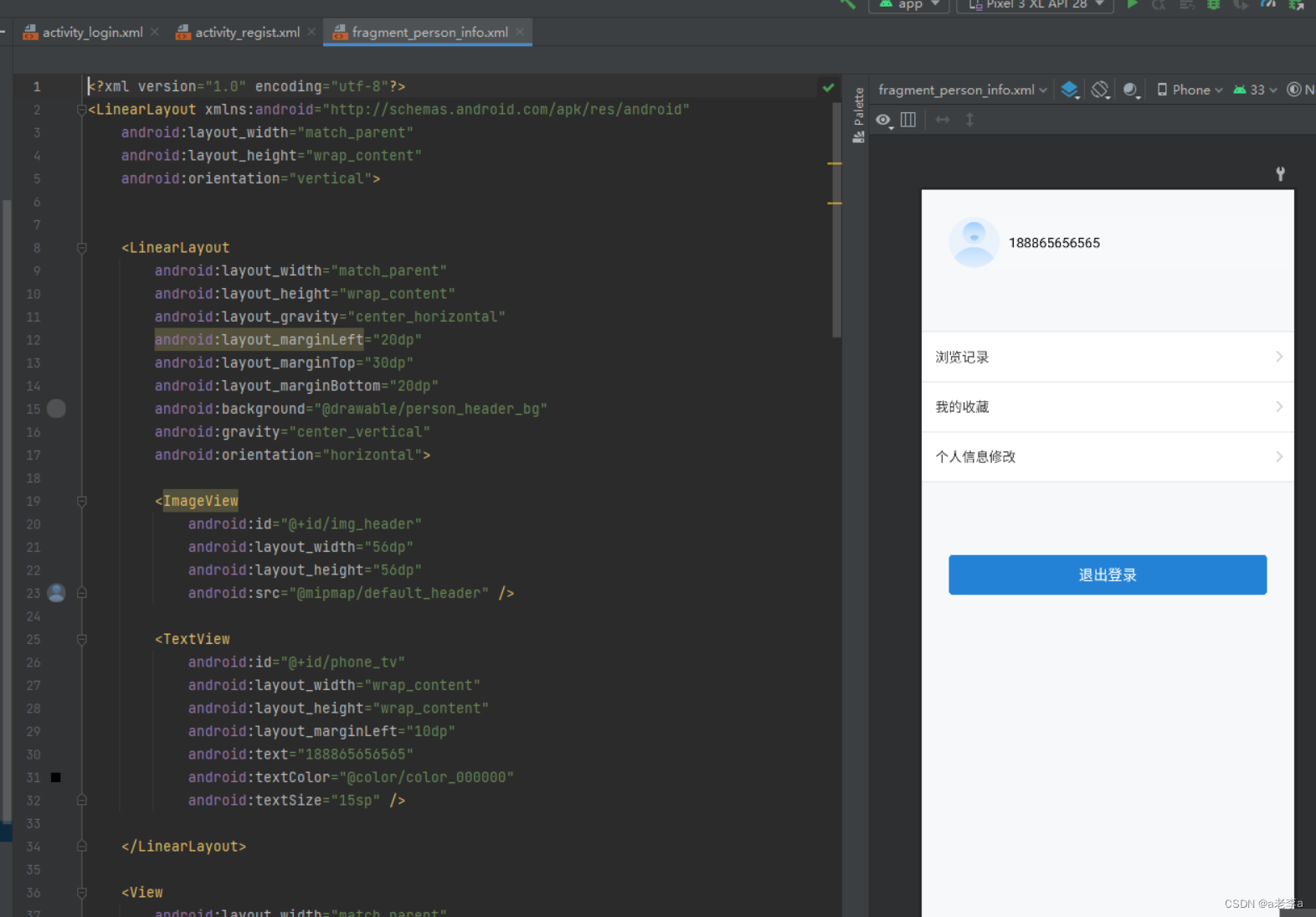Click the fold marker at the closing LinearLayout on line 34
1316x917 pixels.
pyautogui.click(x=82, y=847)
